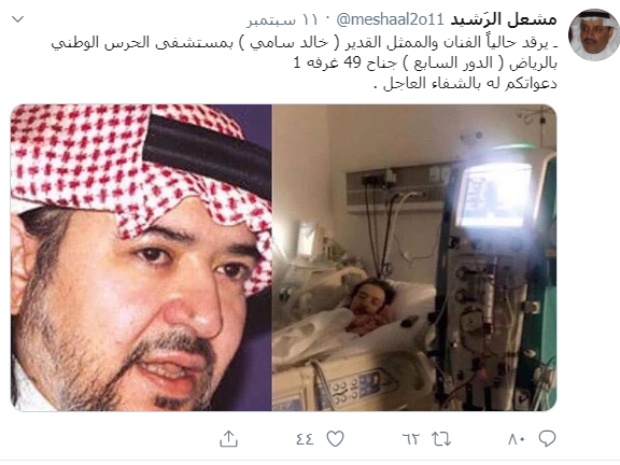Open the hospital bed photo
The image size is (620, 465).
[414, 257]
